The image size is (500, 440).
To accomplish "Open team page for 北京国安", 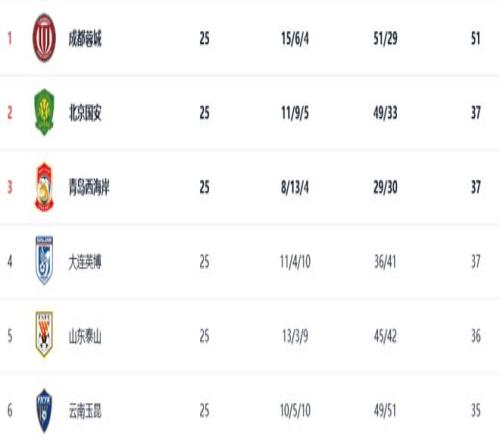I will click(85, 113).
